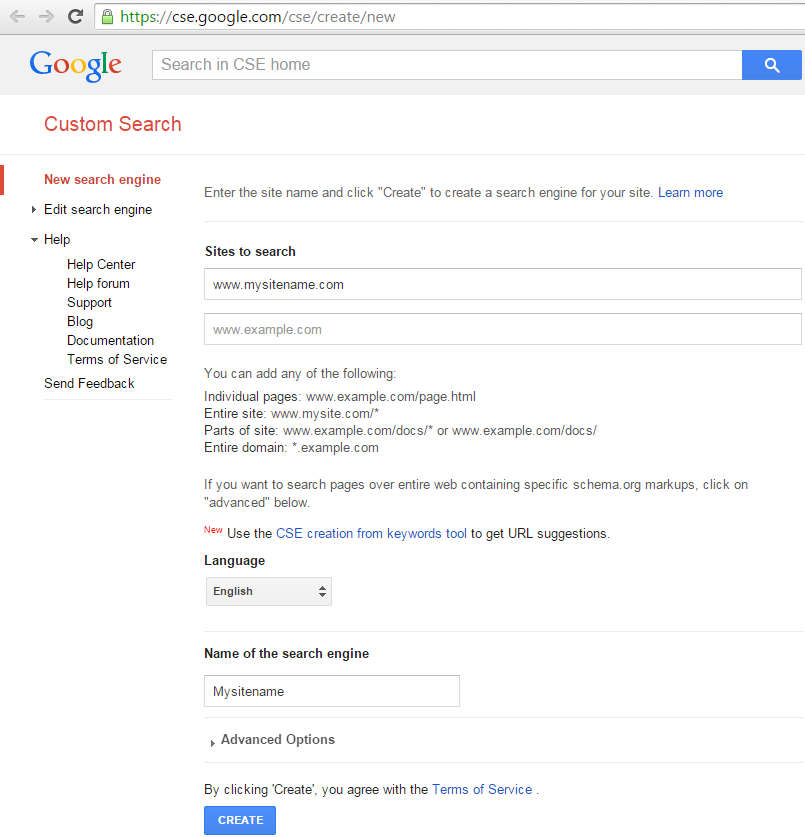Screen dimensions: 805x837
Task: Click the blue magnifier search button
Action: coord(771,65)
